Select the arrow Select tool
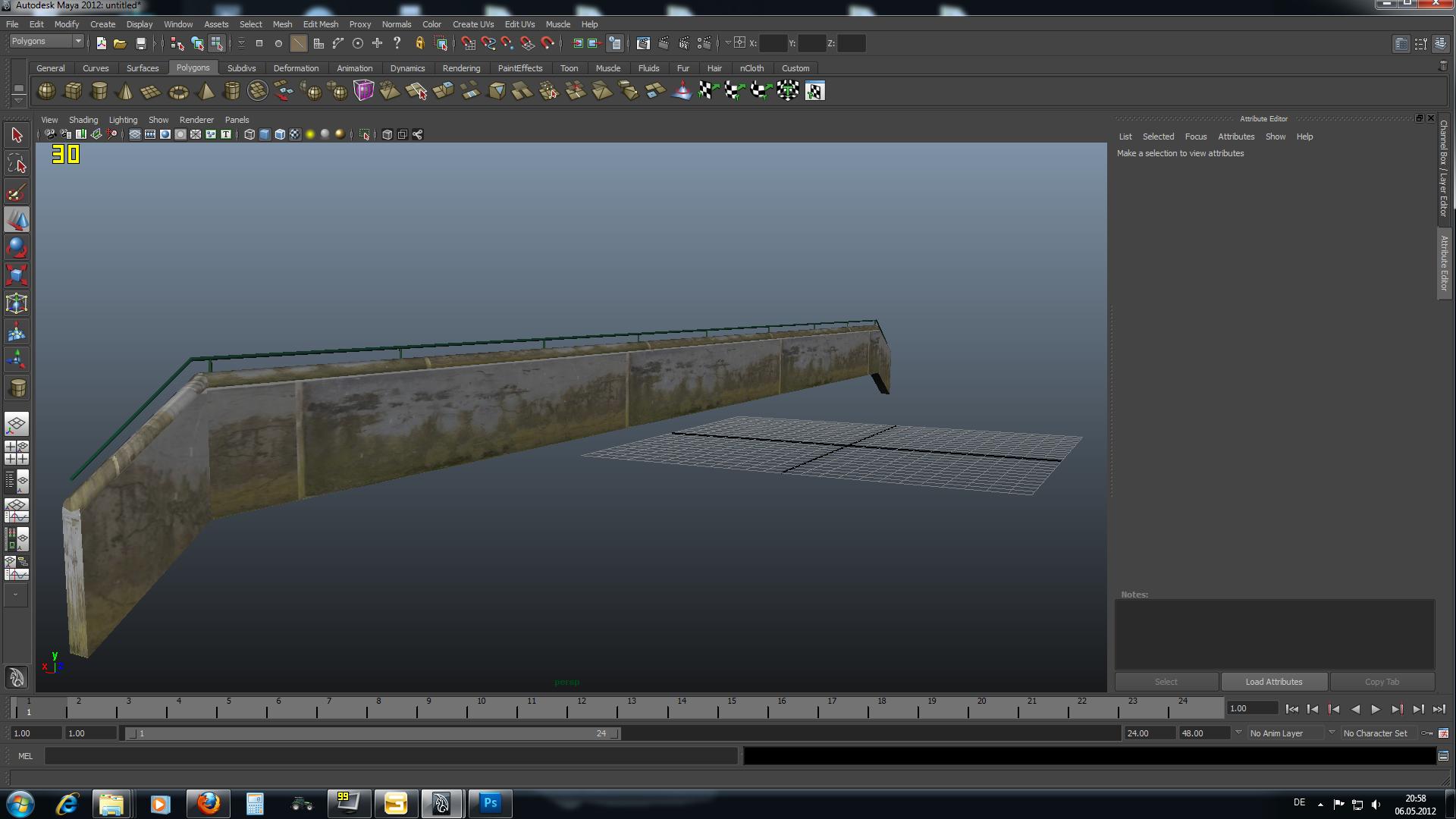This screenshot has width=1456, height=819. pyautogui.click(x=17, y=136)
